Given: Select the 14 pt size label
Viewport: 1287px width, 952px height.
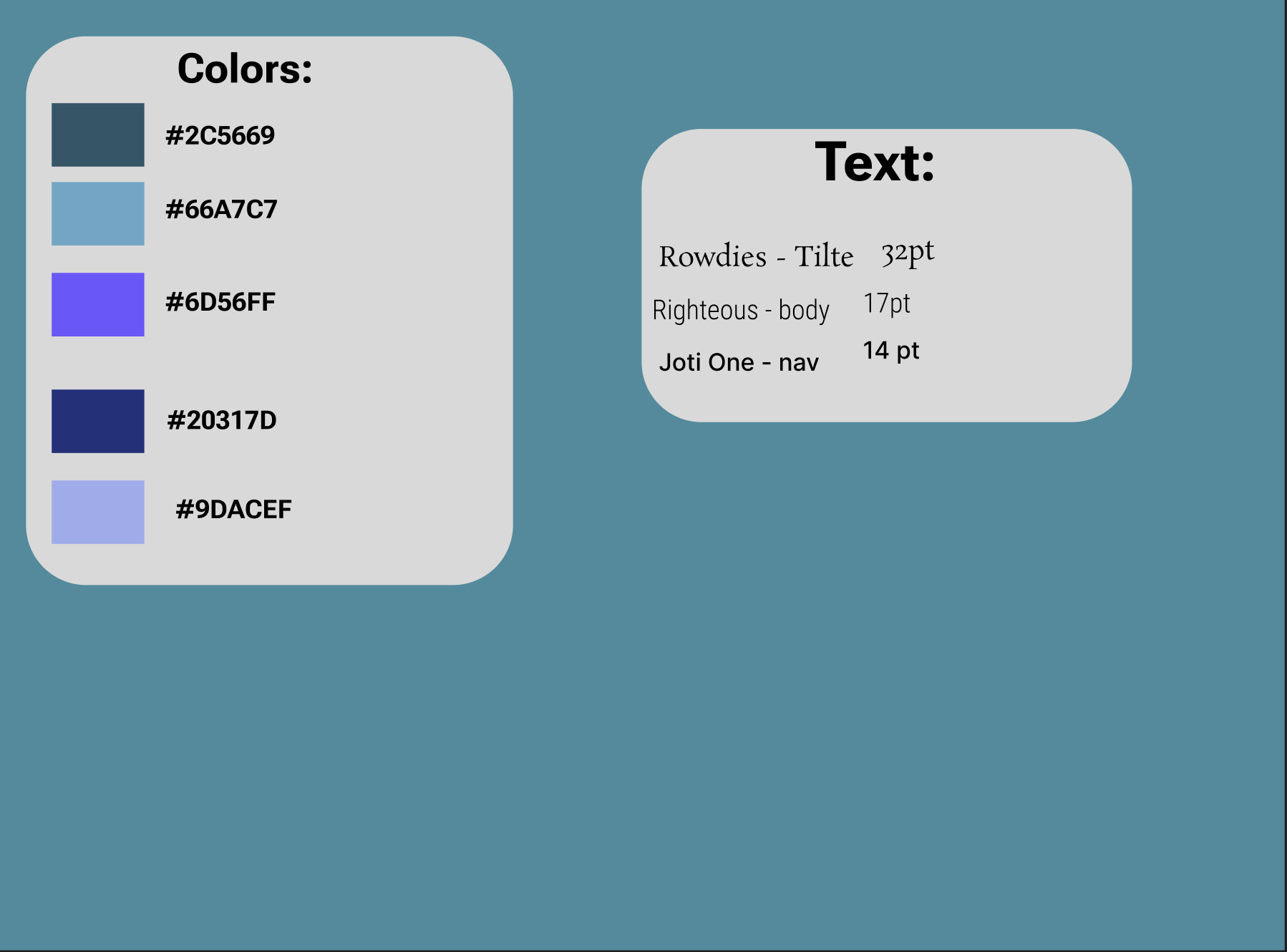Looking at the screenshot, I should pos(890,351).
